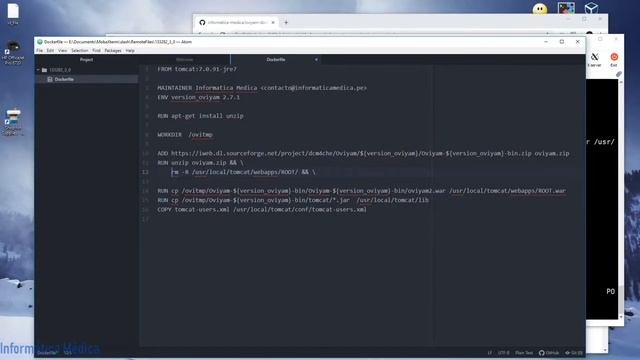Click the COPY tomcat-users.xml line

[x=262, y=209]
